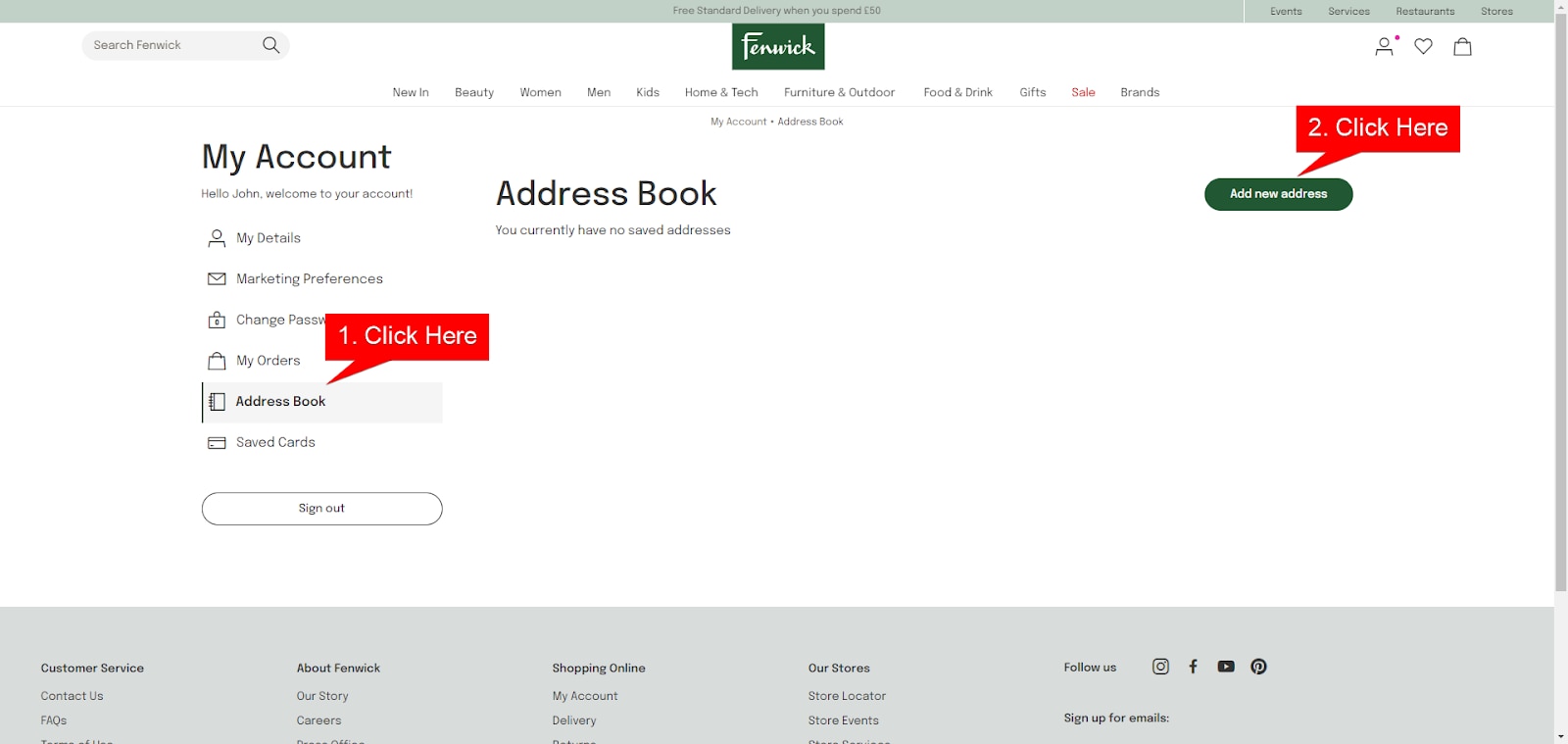Open Our Story footer link

tap(322, 696)
